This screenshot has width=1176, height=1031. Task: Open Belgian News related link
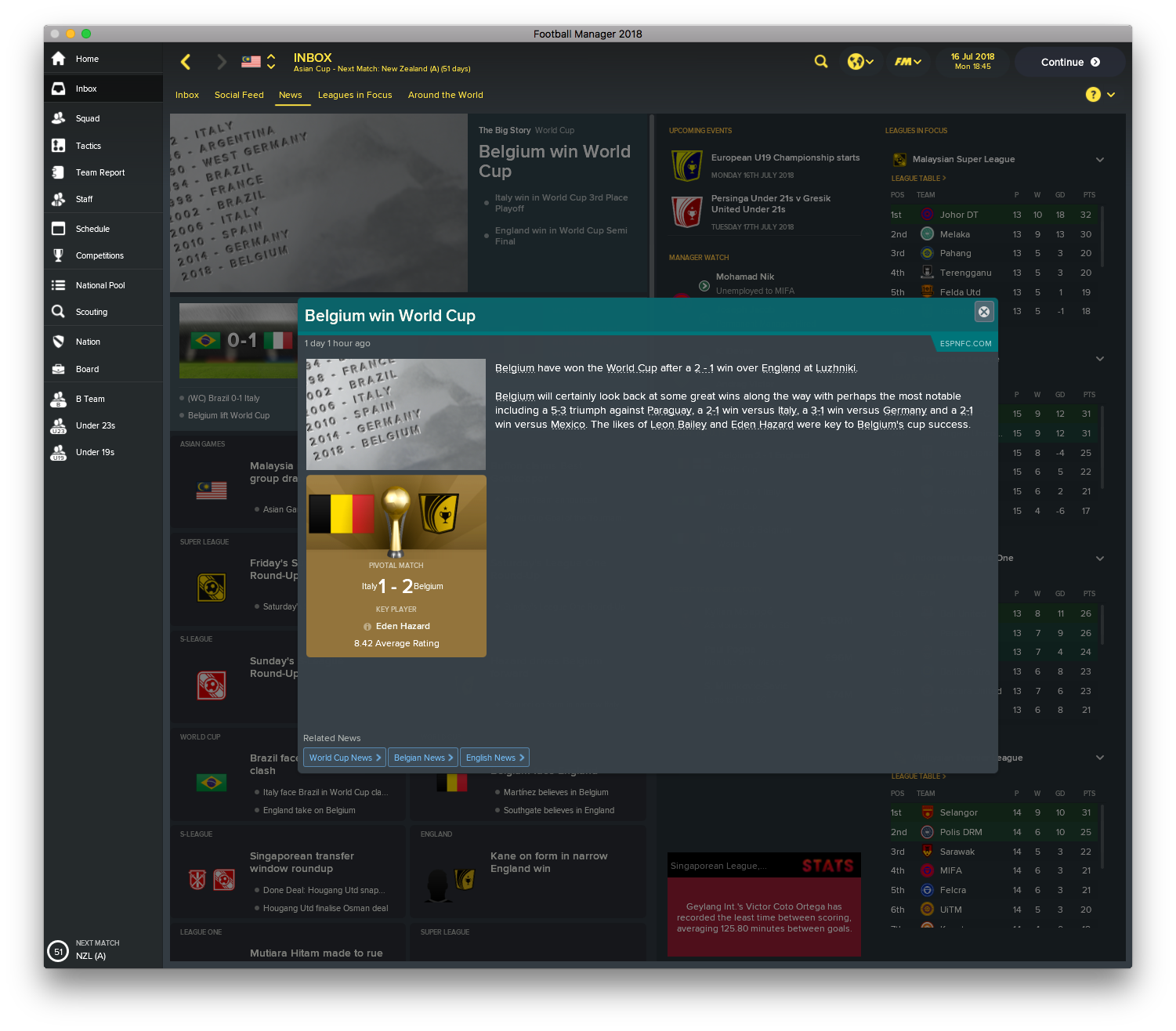(423, 758)
